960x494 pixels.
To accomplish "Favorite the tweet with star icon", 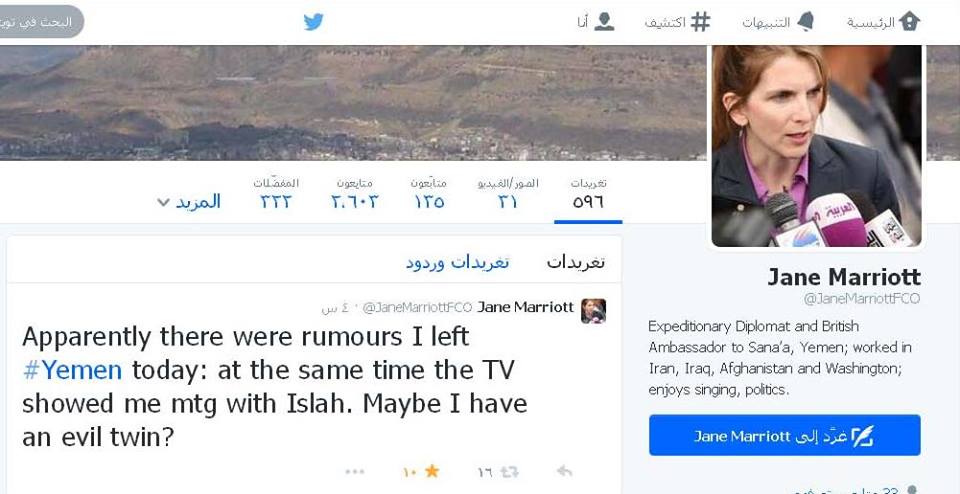I will pos(432,471).
